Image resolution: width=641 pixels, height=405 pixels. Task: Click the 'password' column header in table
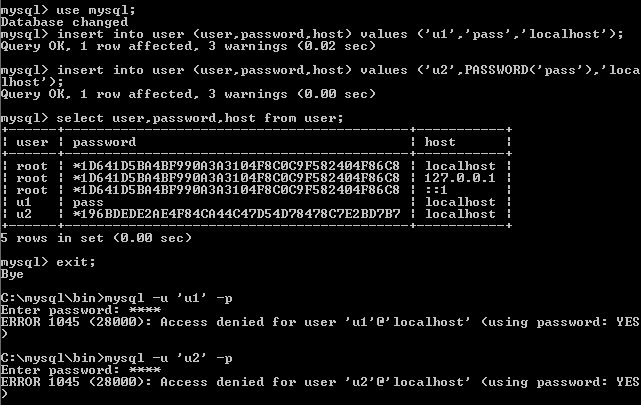coord(104,142)
